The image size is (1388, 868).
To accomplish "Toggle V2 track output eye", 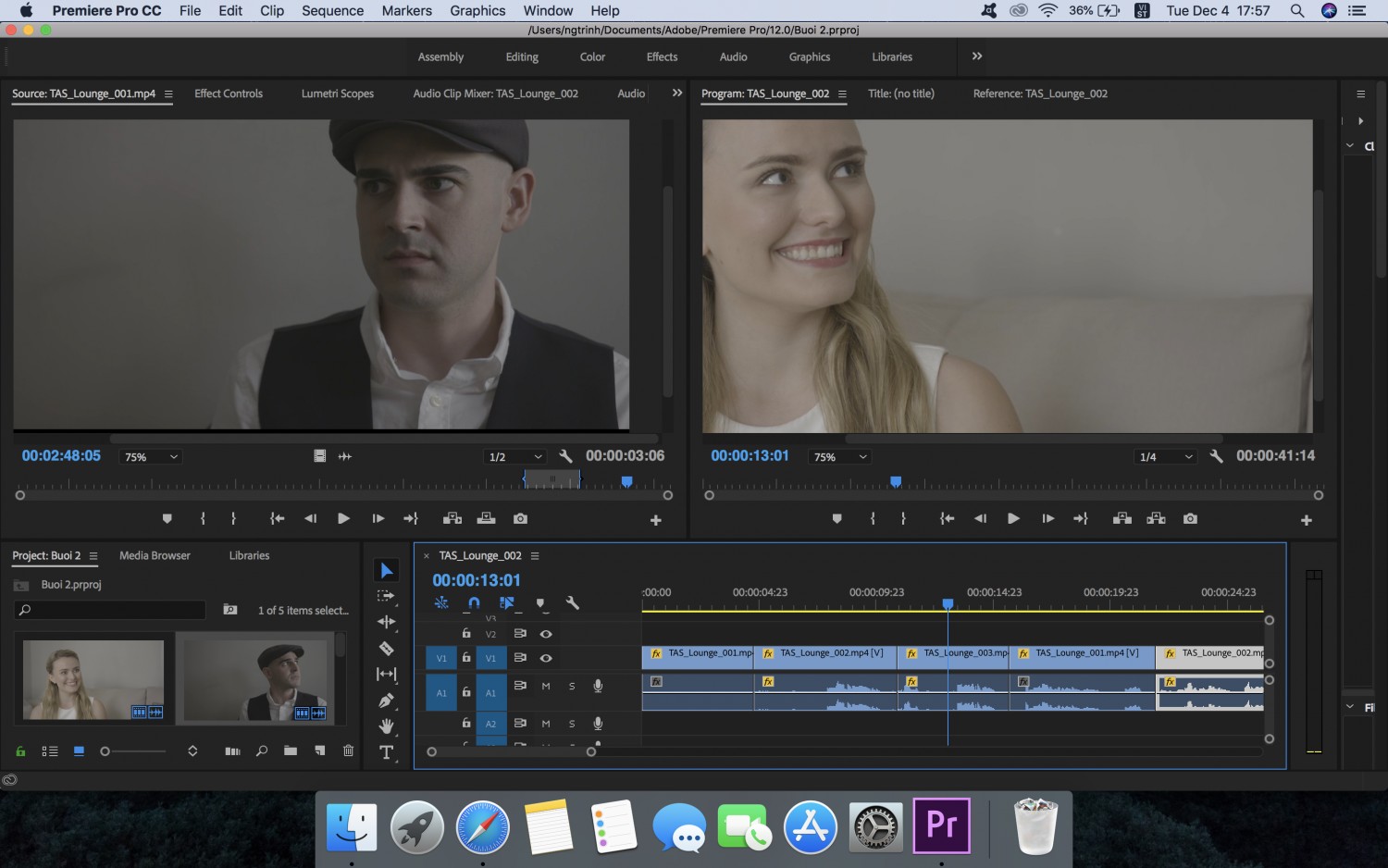I will coord(546,634).
